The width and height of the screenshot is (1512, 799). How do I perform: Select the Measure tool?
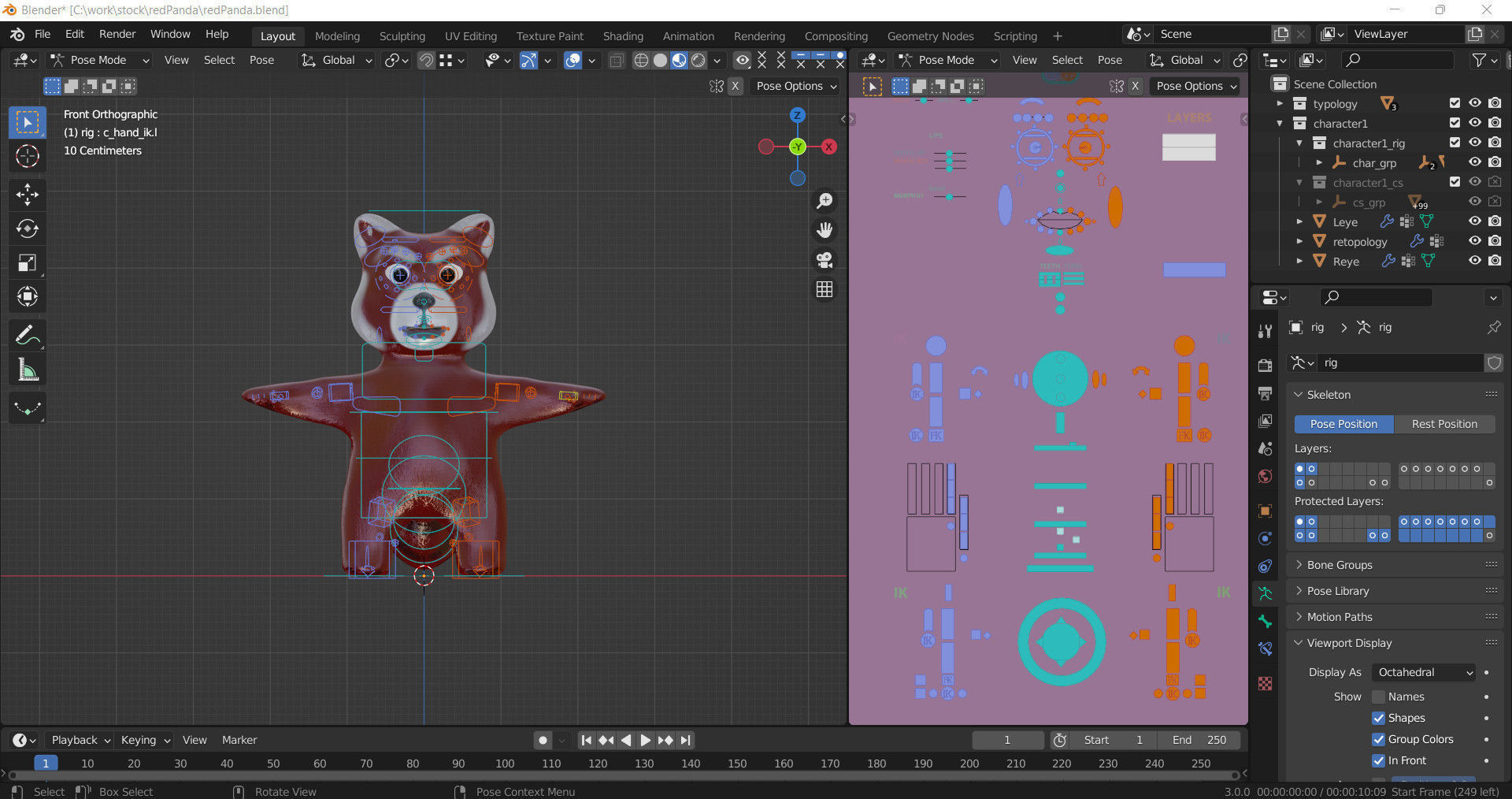28,370
